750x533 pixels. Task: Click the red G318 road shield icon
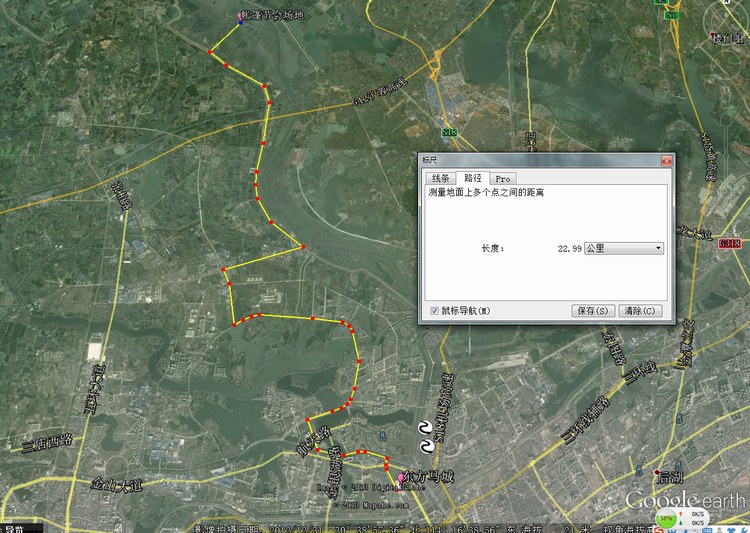pos(729,244)
